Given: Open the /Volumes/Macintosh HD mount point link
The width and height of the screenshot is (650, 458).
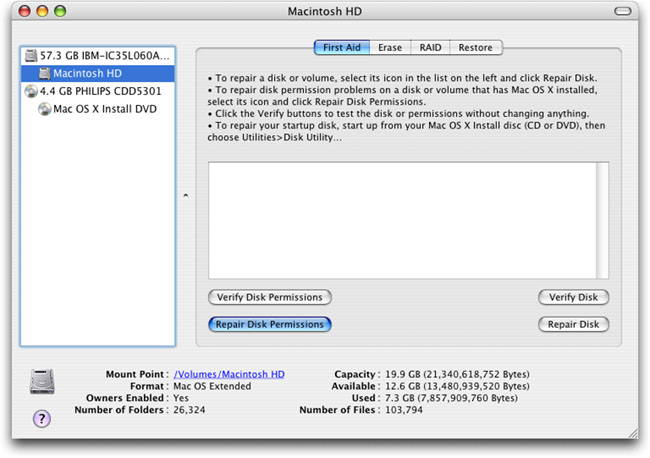Looking at the screenshot, I should 229,374.
